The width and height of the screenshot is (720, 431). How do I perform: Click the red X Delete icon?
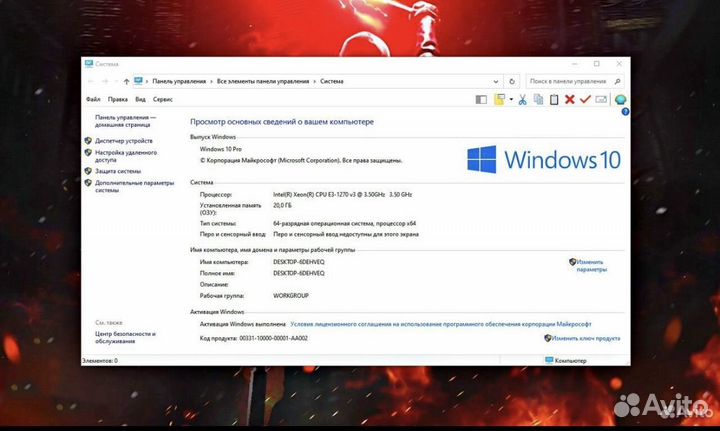(570, 99)
